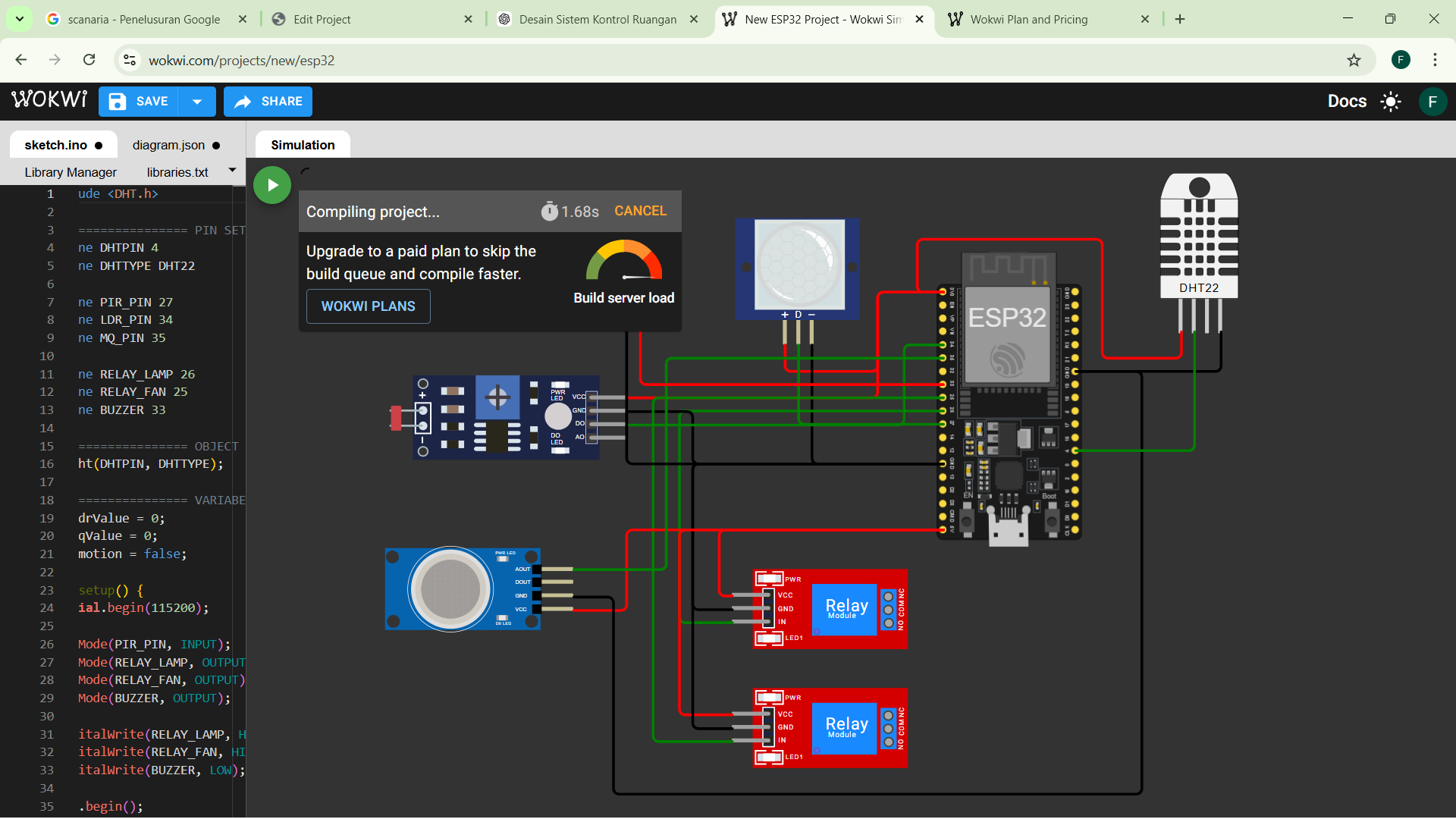Open a new browser tab

pyautogui.click(x=1180, y=19)
